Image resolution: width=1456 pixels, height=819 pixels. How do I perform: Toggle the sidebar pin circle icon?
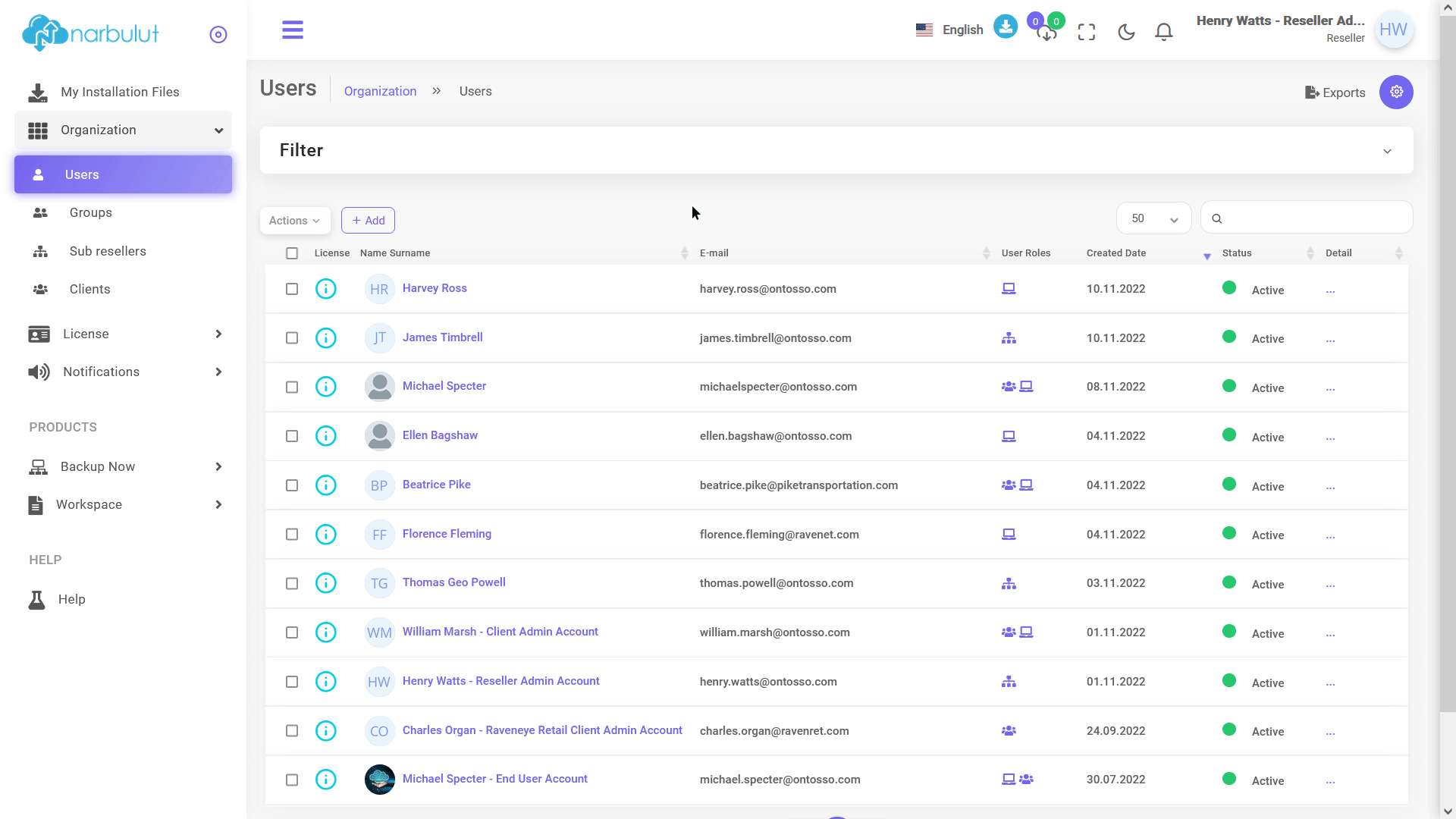pyautogui.click(x=218, y=35)
